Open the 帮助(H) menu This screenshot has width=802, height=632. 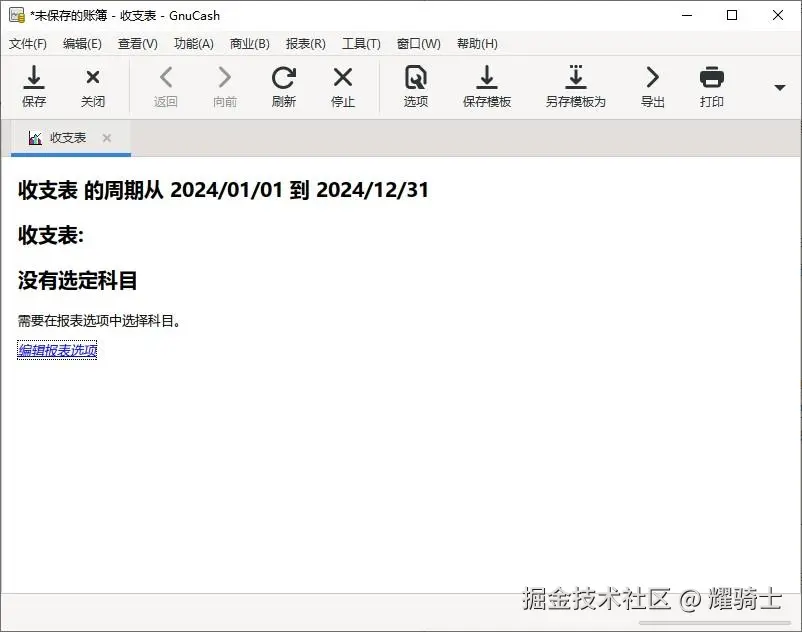(477, 44)
